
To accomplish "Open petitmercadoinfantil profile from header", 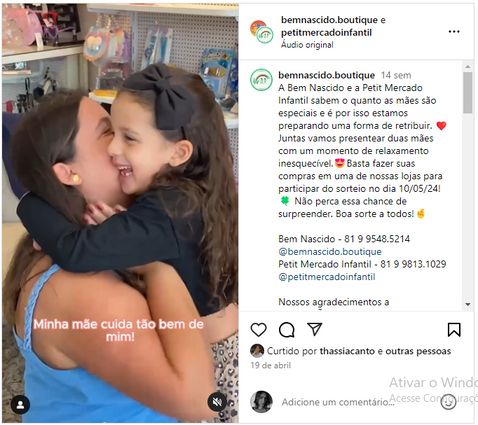I will tap(326, 33).
